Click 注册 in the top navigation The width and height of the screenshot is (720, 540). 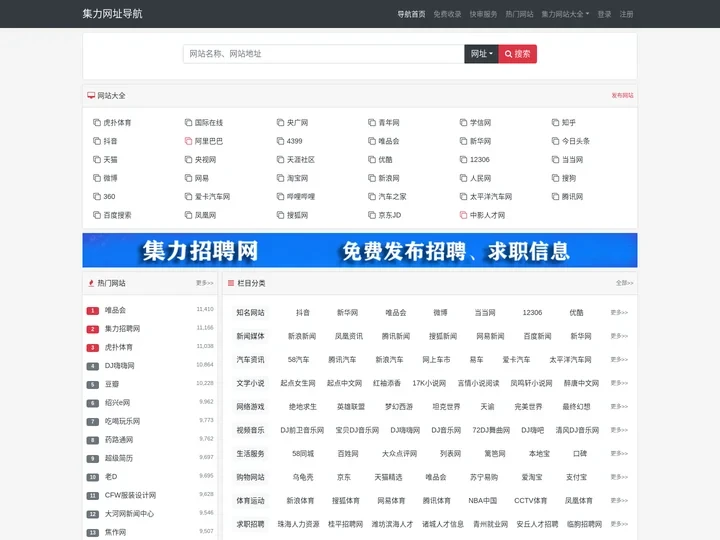(626, 14)
